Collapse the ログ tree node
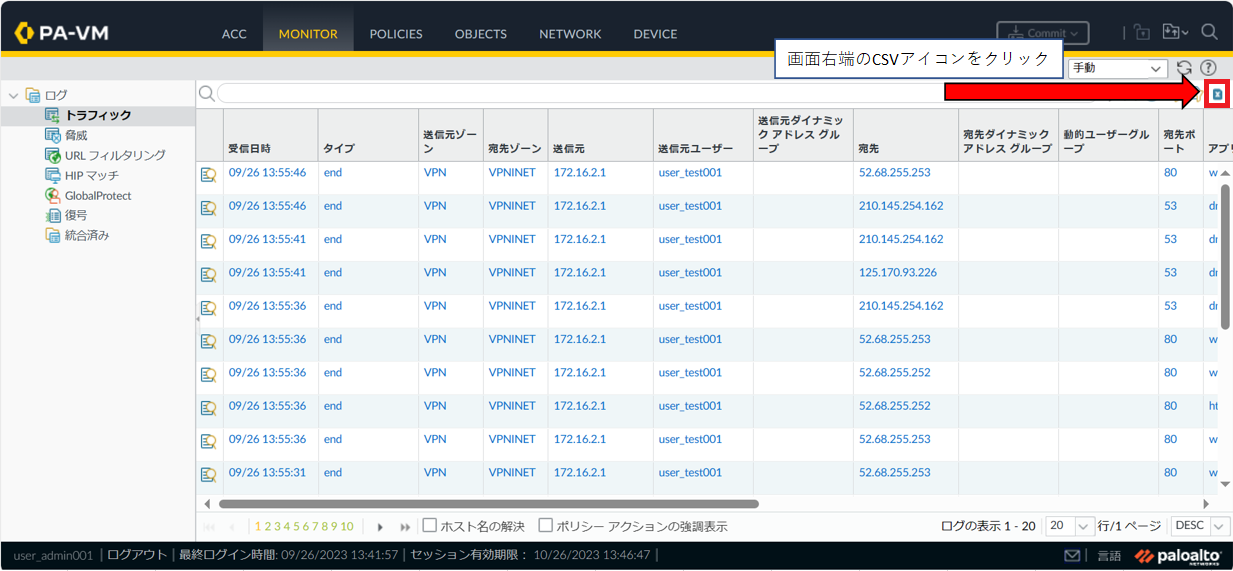 point(14,96)
